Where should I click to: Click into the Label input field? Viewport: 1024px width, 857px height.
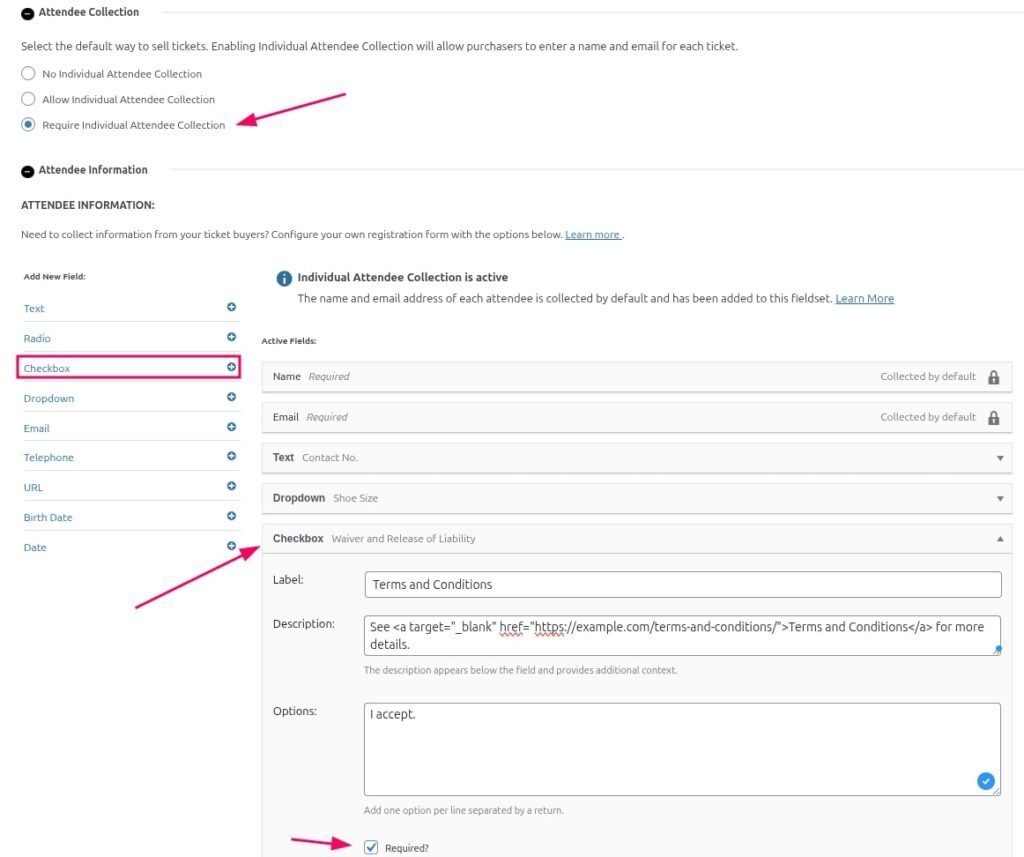coord(682,584)
